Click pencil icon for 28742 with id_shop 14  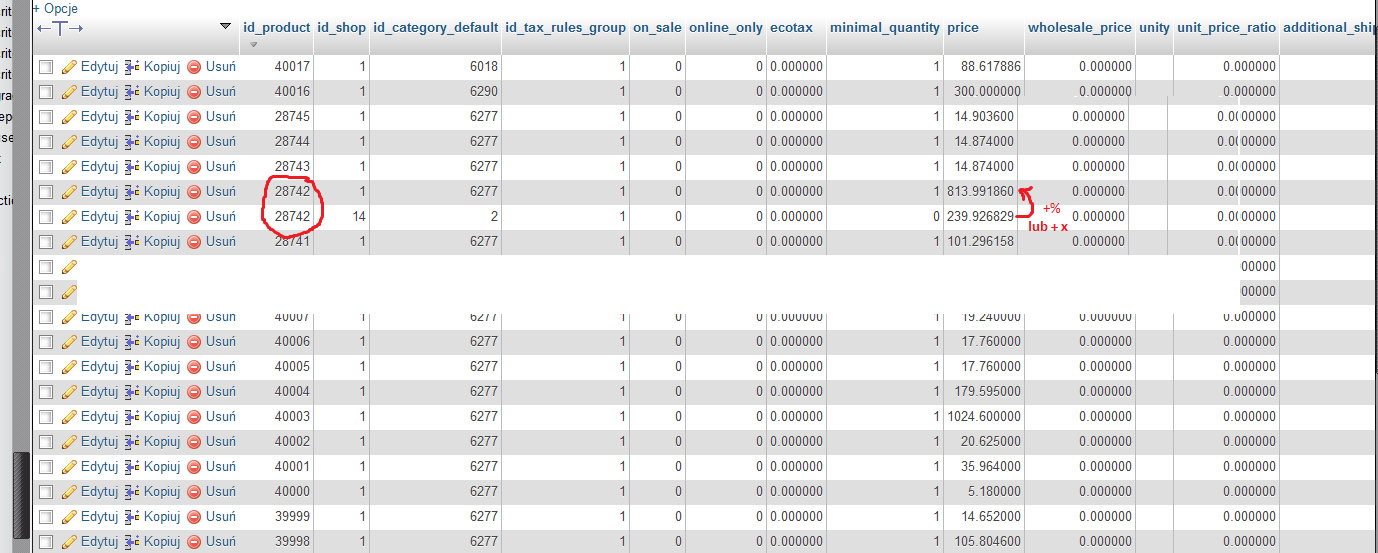(x=69, y=217)
